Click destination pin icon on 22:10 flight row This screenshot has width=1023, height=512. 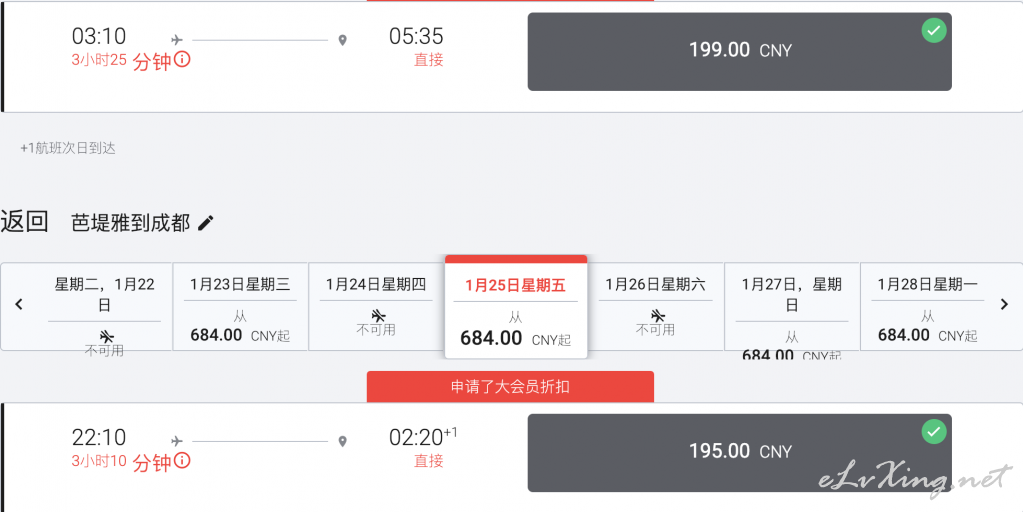click(343, 442)
